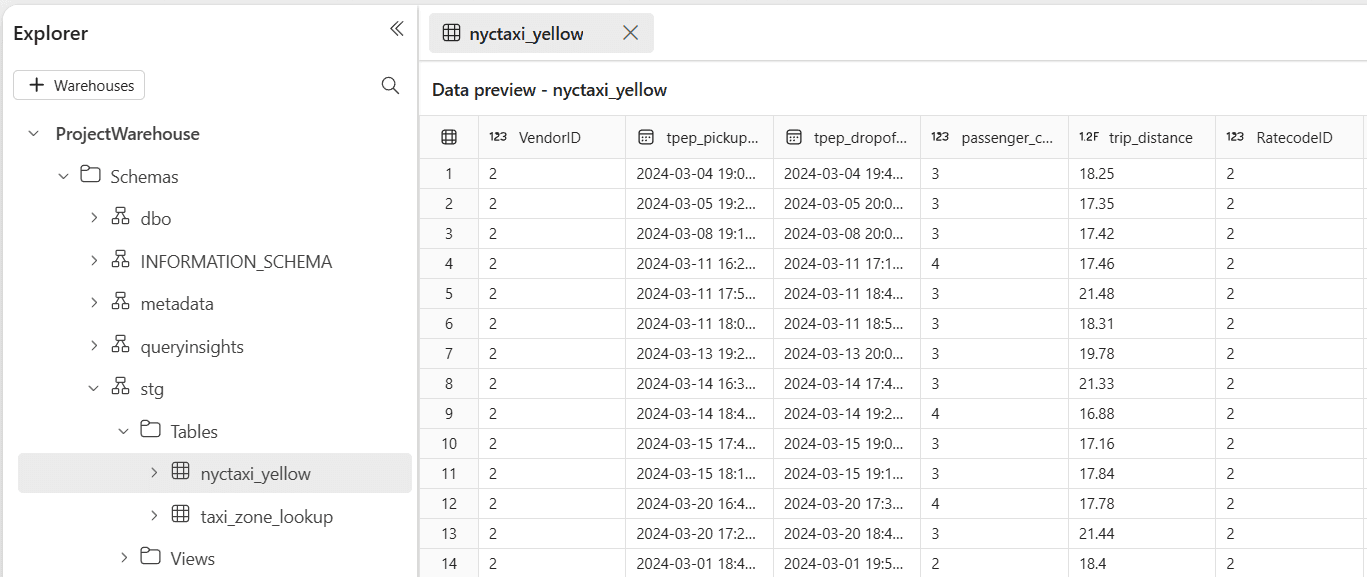Click dropoff cell 2024-03-08 in row 3
Screen dimensions: 1367x577
(847, 234)
